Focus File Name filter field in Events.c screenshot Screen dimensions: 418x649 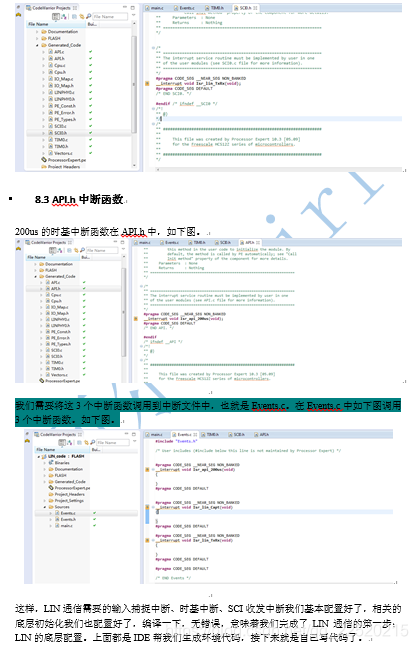113,442
